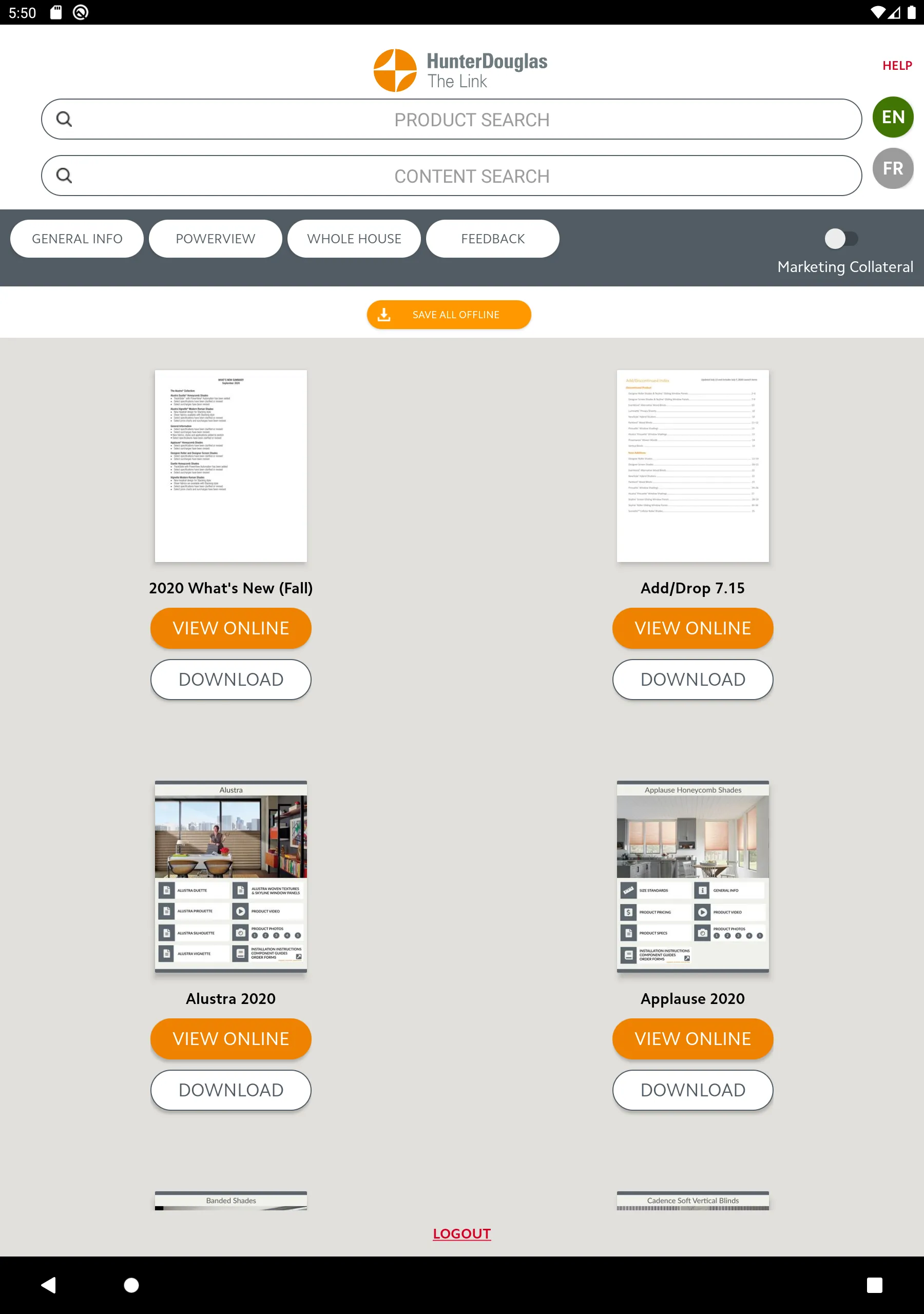The width and height of the screenshot is (924, 1314).
Task: Tap the Android home circle icon
Action: (x=131, y=1285)
